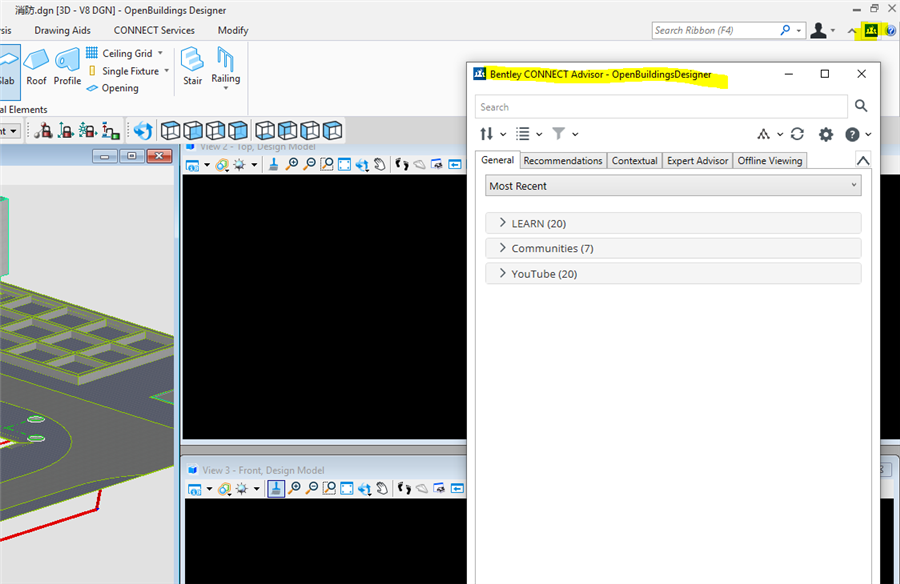Open the Most Recent dropdown
900x584 pixels.
point(673,185)
